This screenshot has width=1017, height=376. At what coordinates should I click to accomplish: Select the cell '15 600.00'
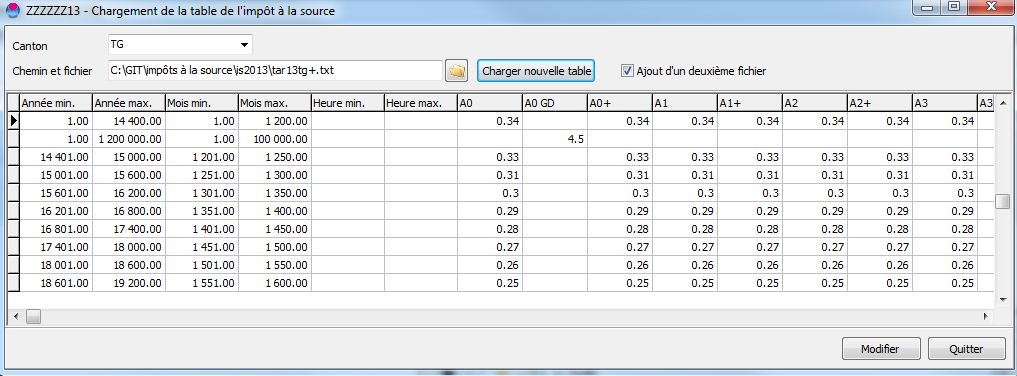point(129,175)
